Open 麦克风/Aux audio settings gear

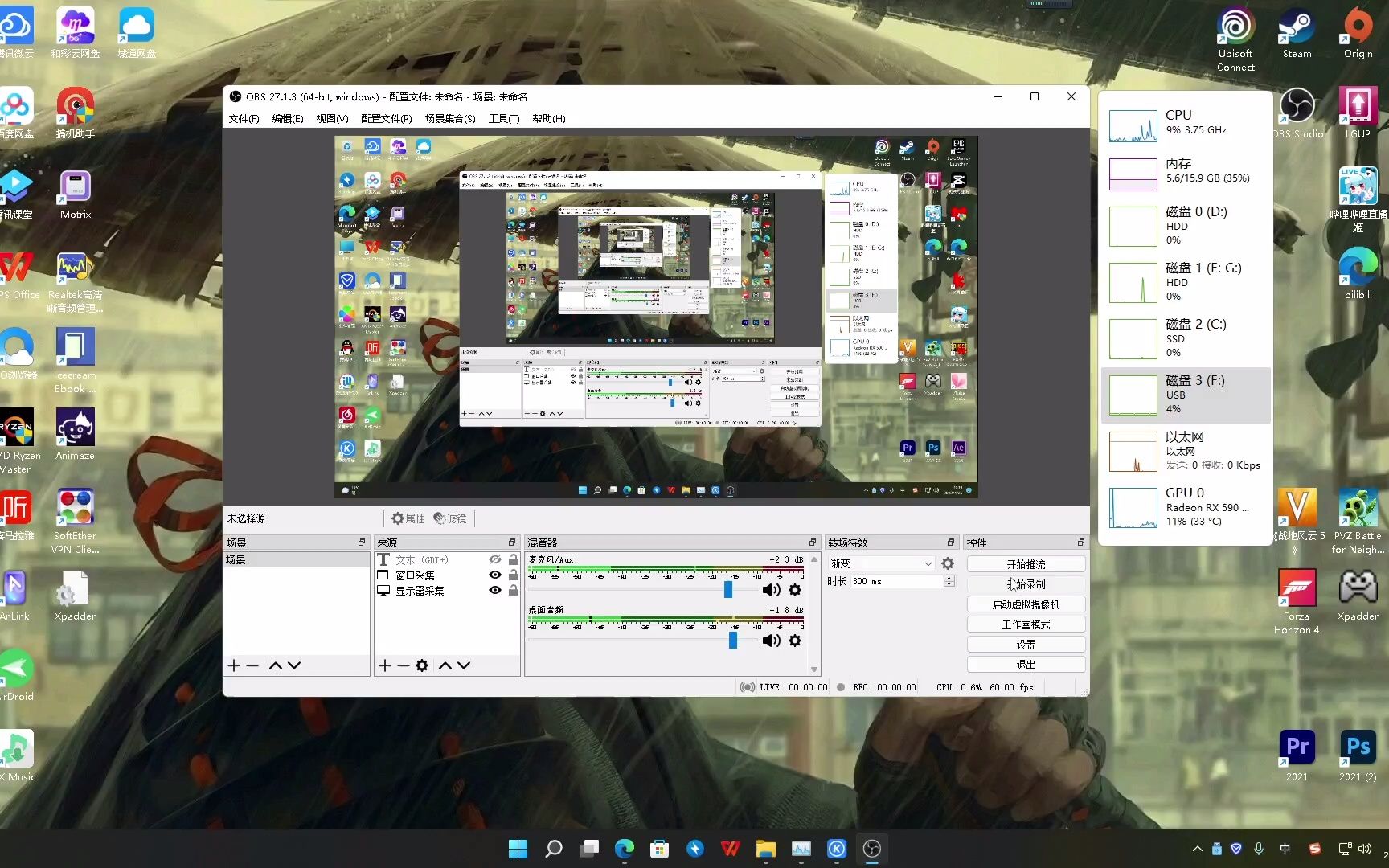795,590
